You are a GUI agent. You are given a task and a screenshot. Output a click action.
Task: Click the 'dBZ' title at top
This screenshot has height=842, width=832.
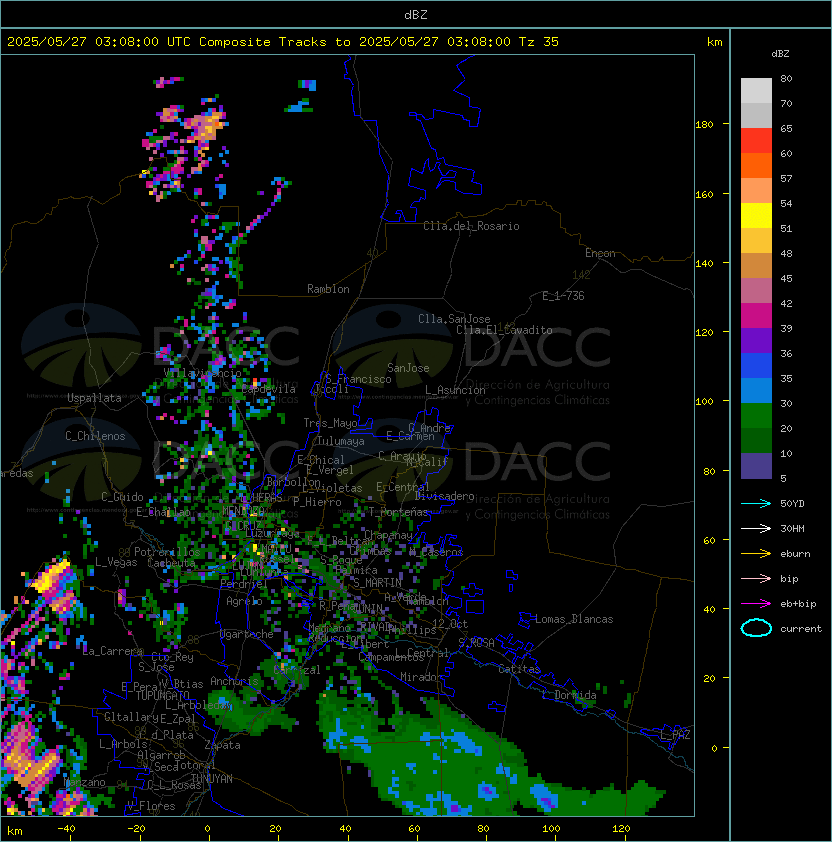click(x=416, y=14)
